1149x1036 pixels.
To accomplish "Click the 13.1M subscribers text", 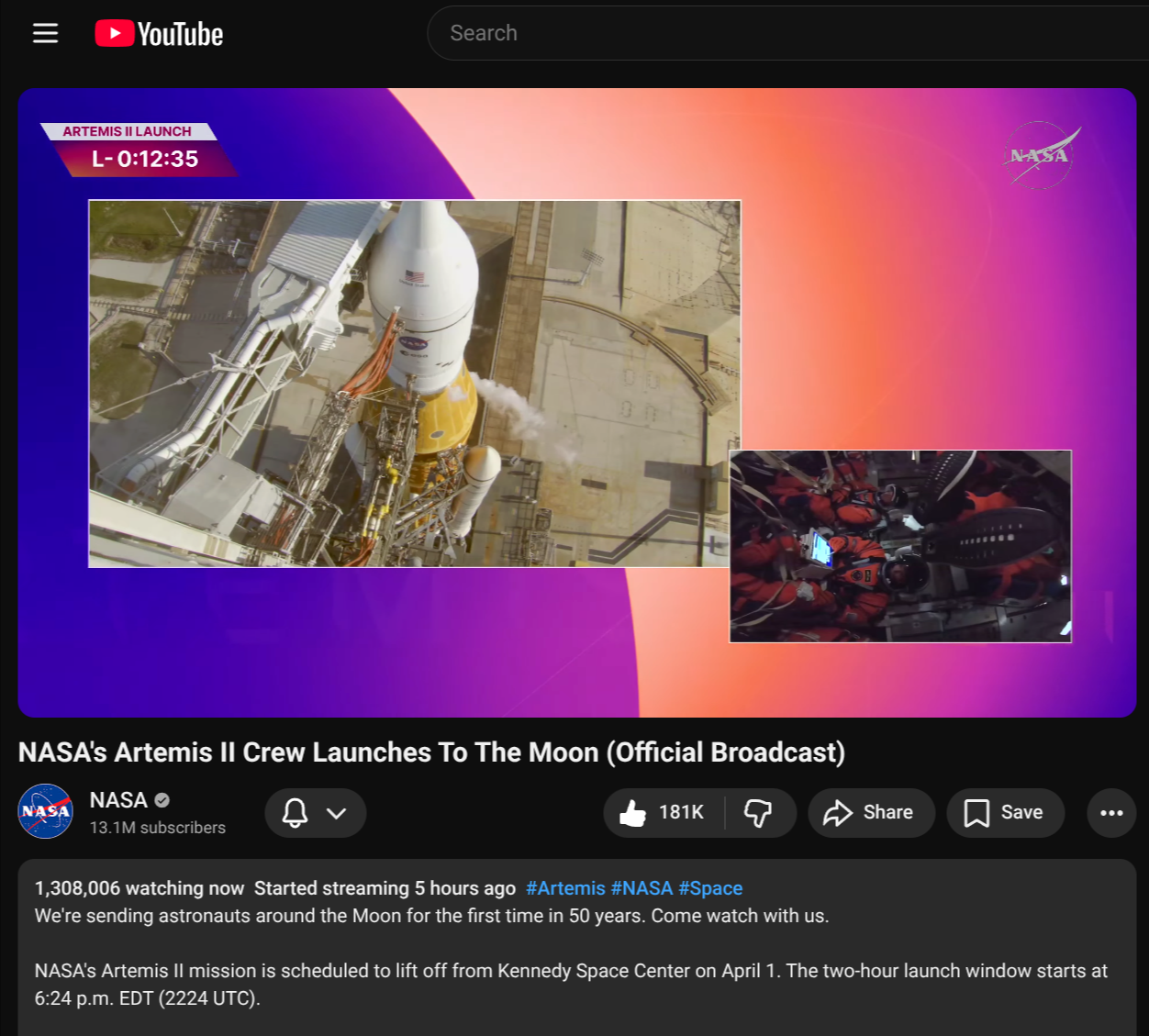I will [158, 828].
